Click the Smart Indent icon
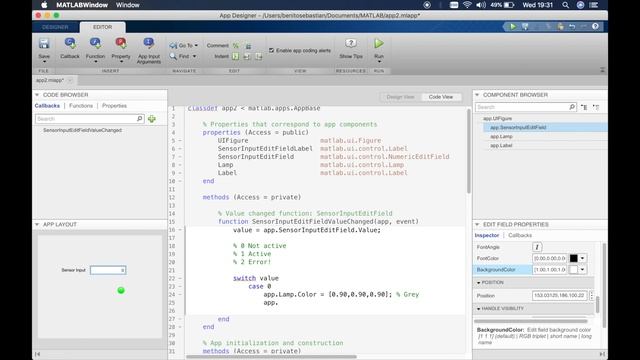The width and height of the screenshot is (640, 360). tap(236, 56)
